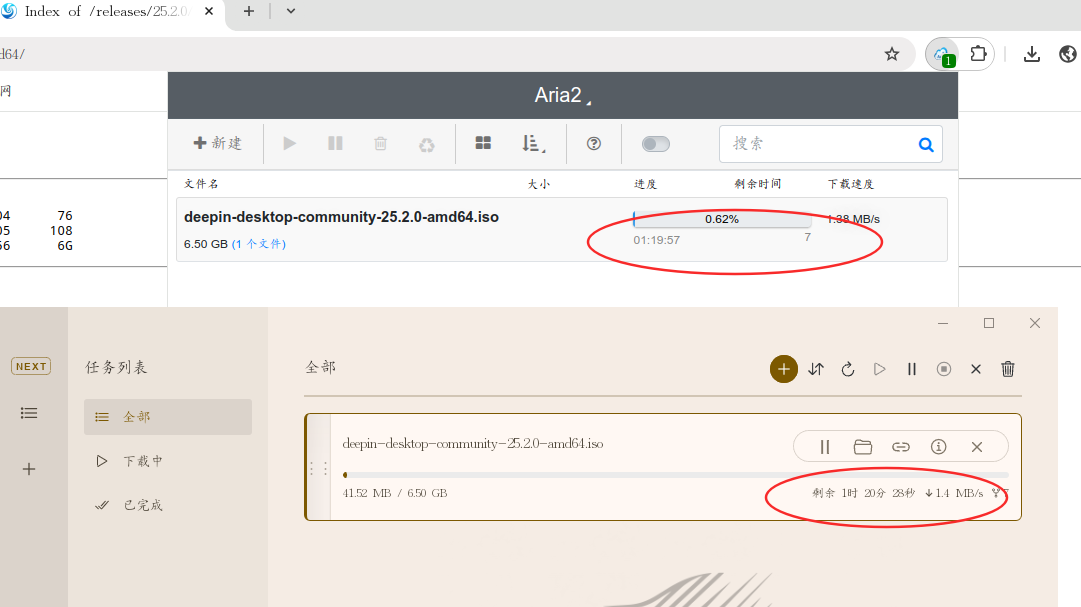Click the circled stop icon in task toolbar

[x=944, y=369]
